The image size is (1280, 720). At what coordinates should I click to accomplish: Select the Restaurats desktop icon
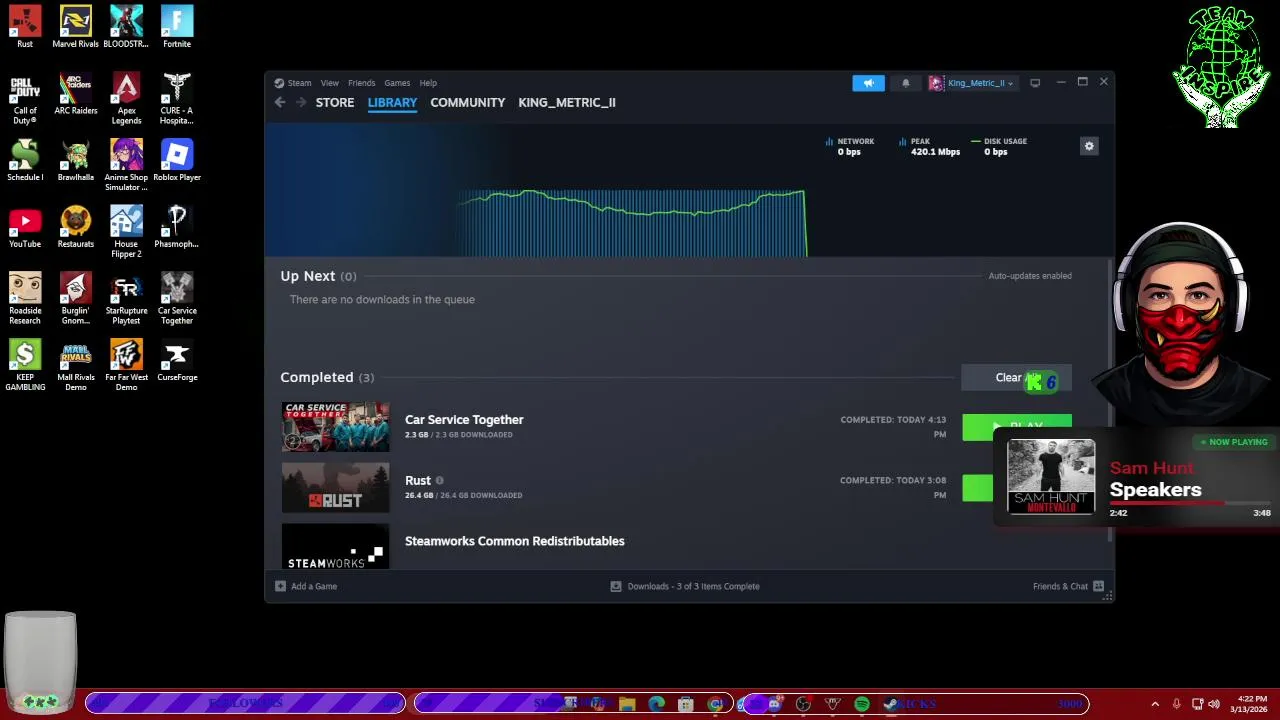(x=76, y=228)
